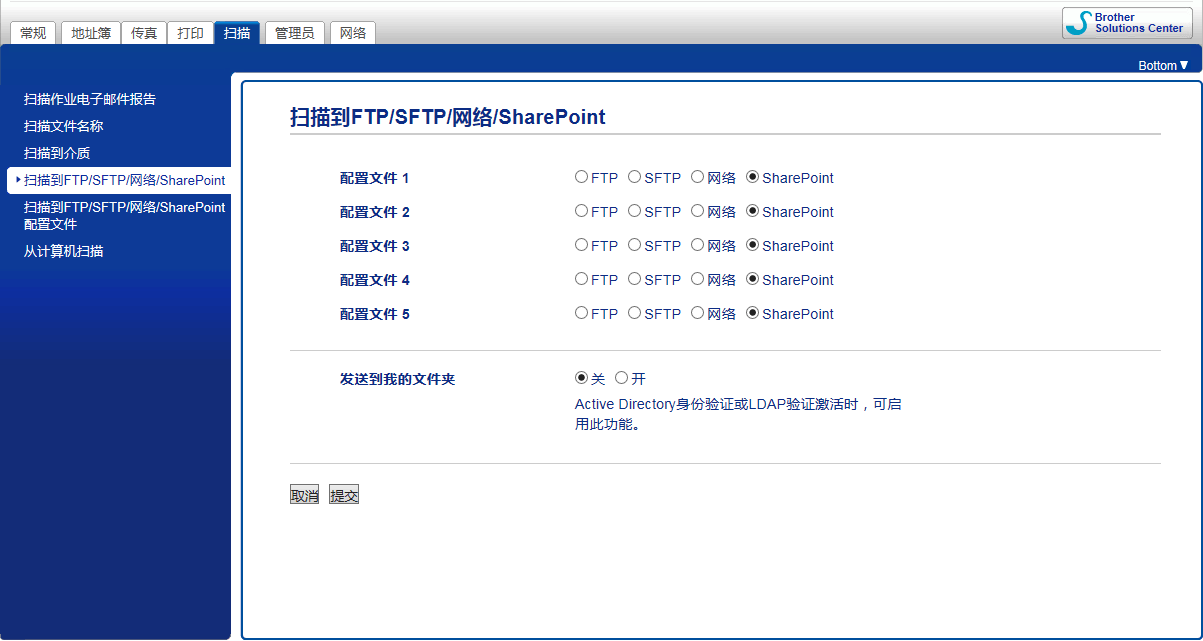Open the Brother Solutions Center logo link

coord(1126,23)
